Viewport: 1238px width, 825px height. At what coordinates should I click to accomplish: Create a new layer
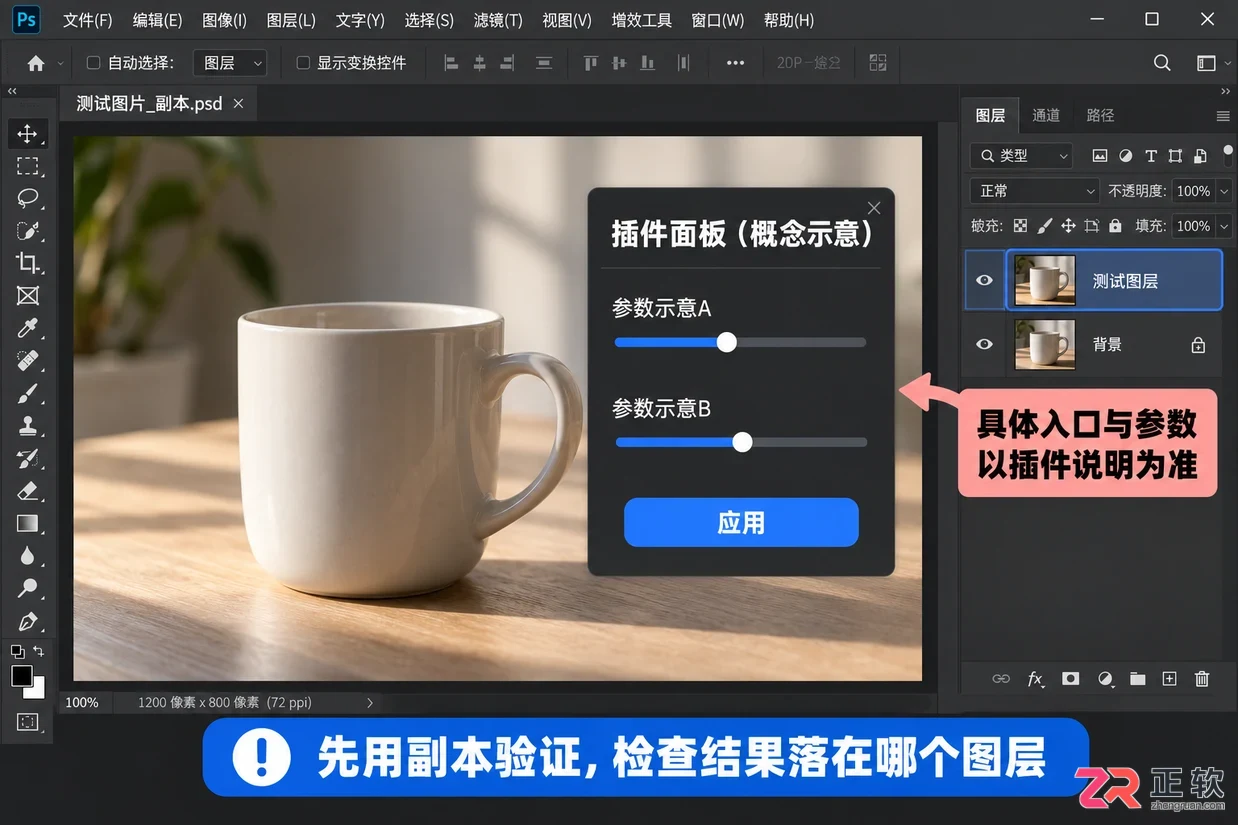click(1169, 678)
